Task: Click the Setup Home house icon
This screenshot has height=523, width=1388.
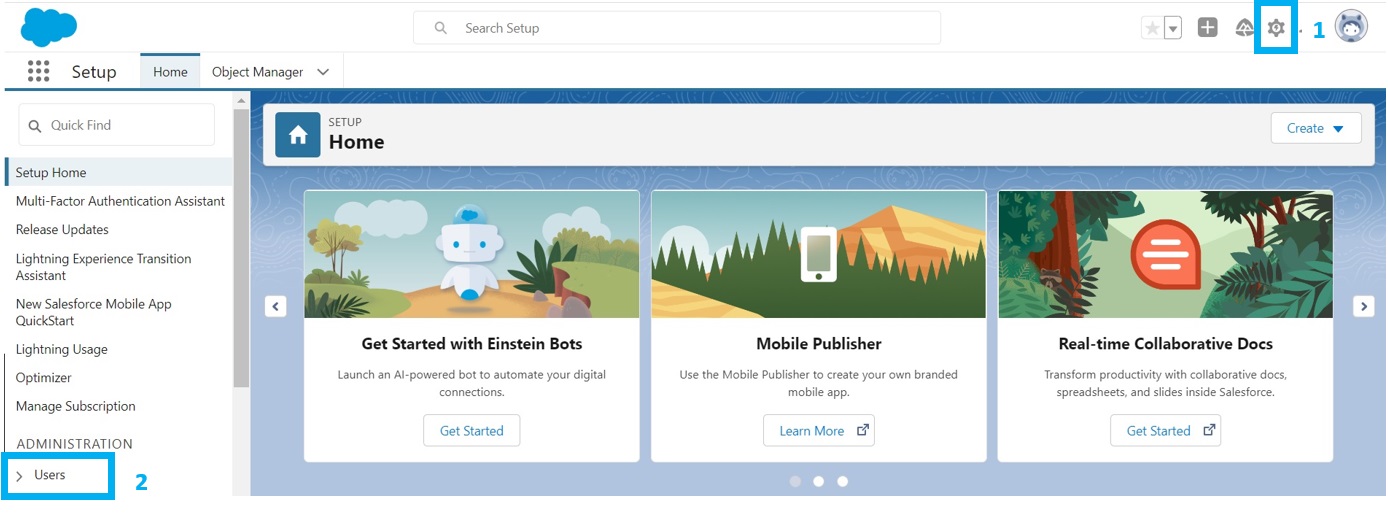Action: (298, 135)
